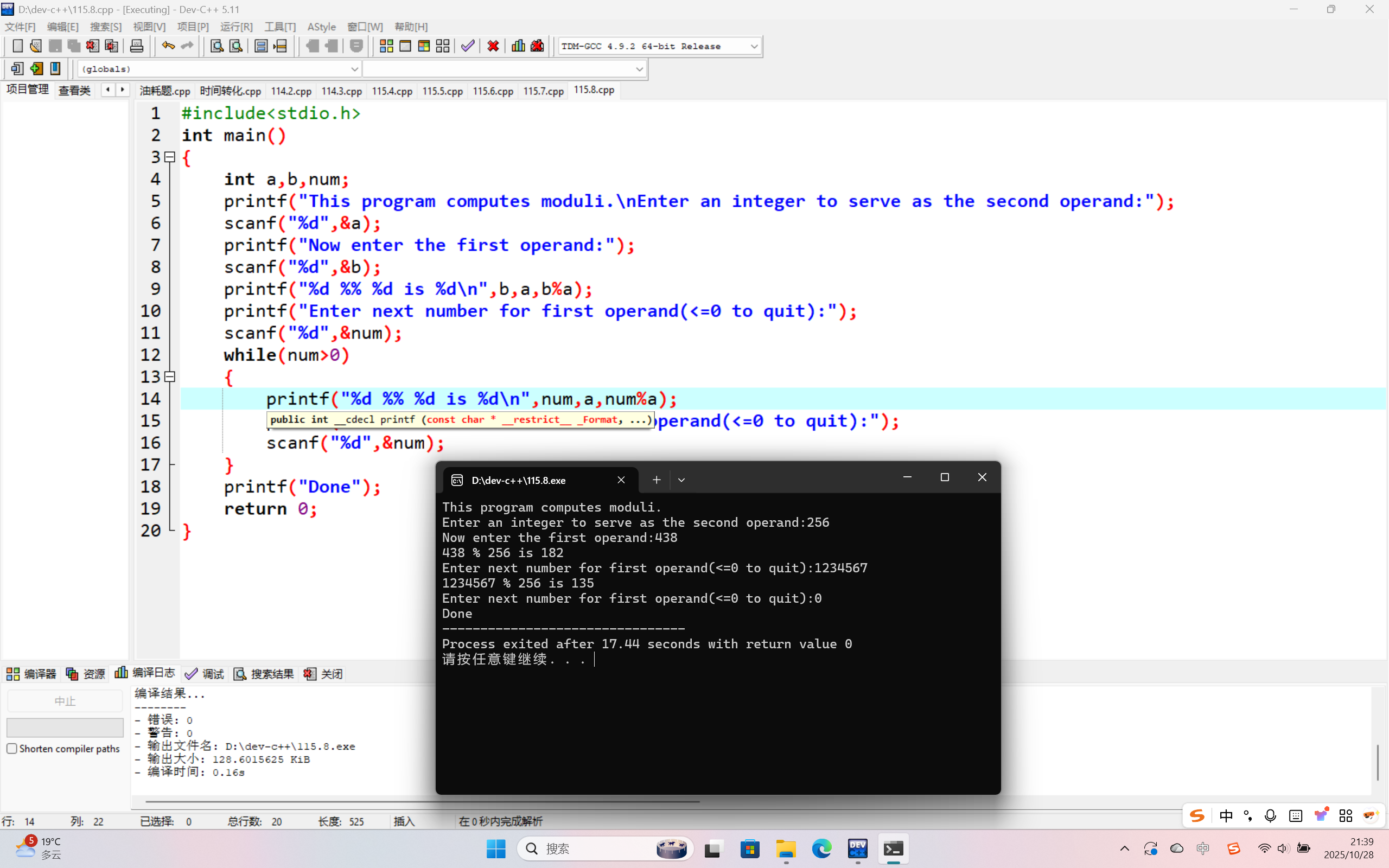
Task: Open the 调试 debug panel tab
Action: tap(205, 673)
